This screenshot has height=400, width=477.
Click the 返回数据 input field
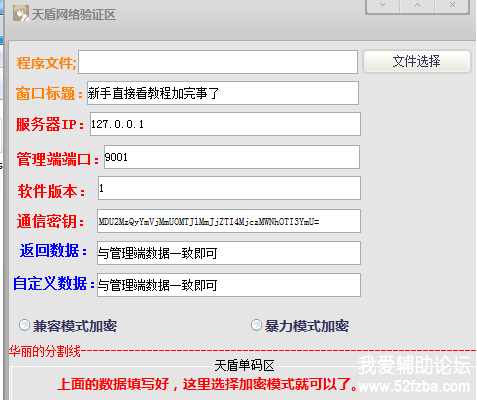229,253
